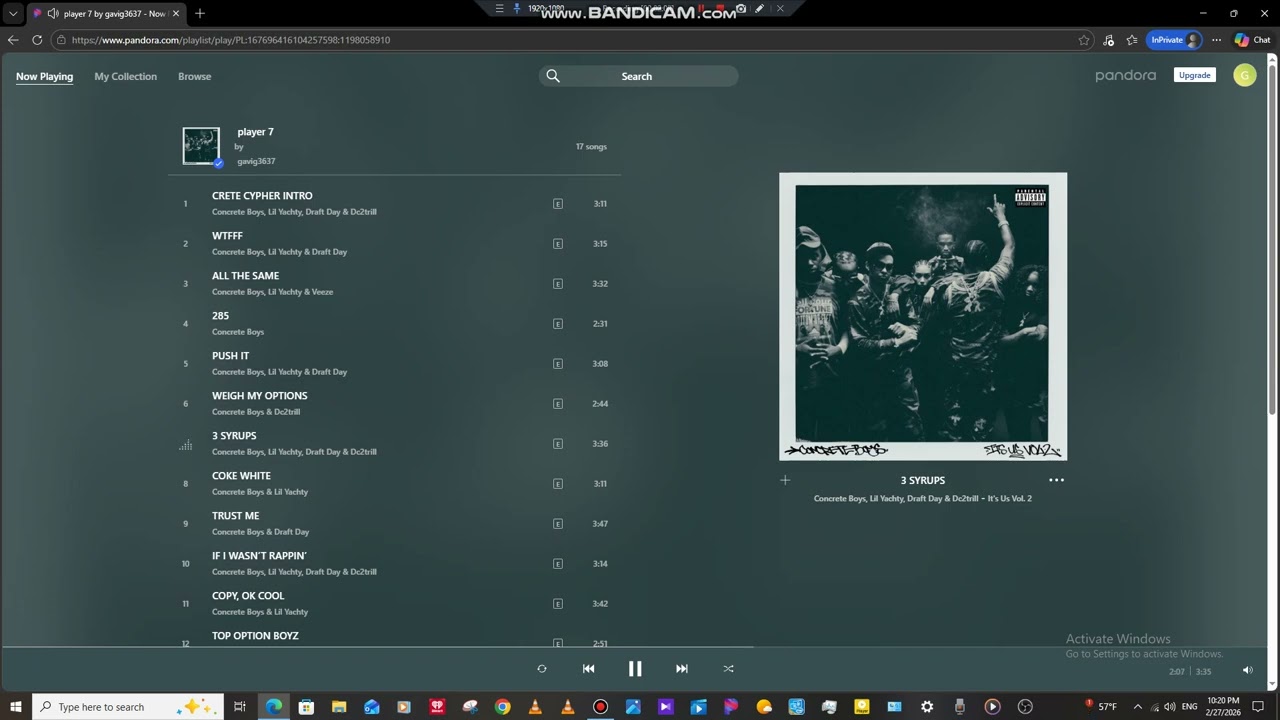Click the explicit badge on CRETE CYPHER INTRO

(x=558, y=204)
